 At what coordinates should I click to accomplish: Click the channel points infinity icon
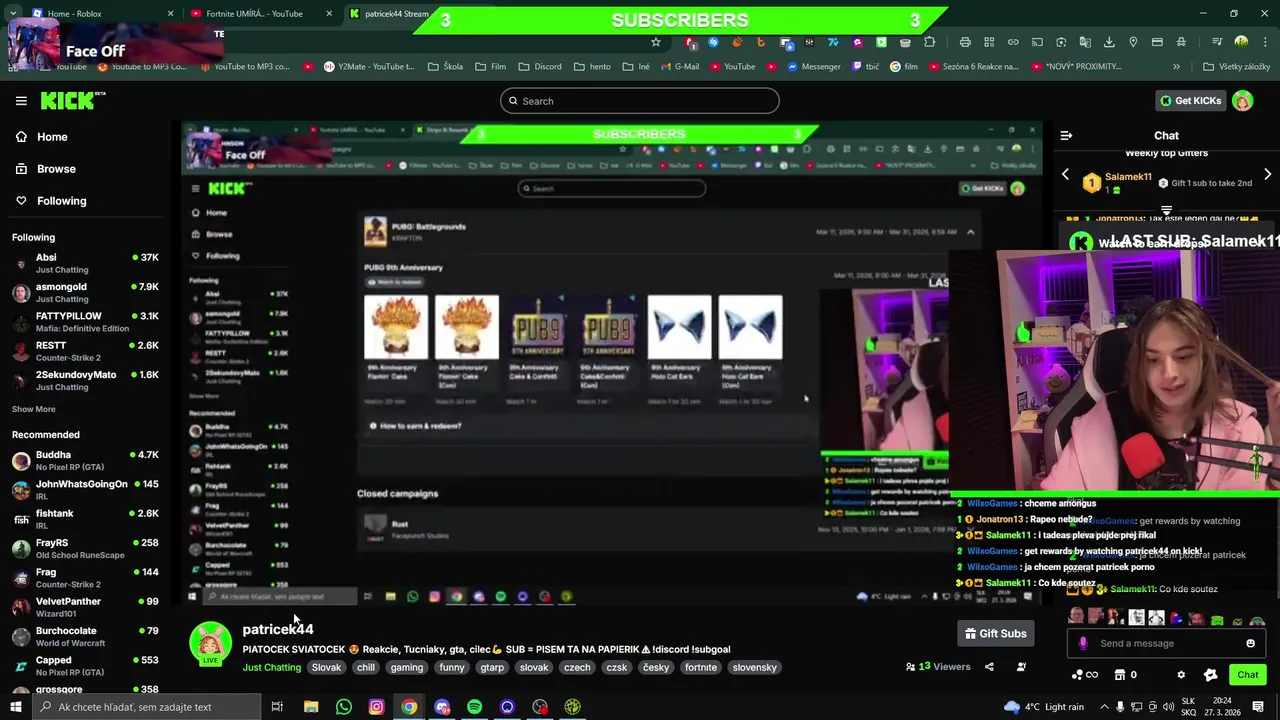(1084, 675)
